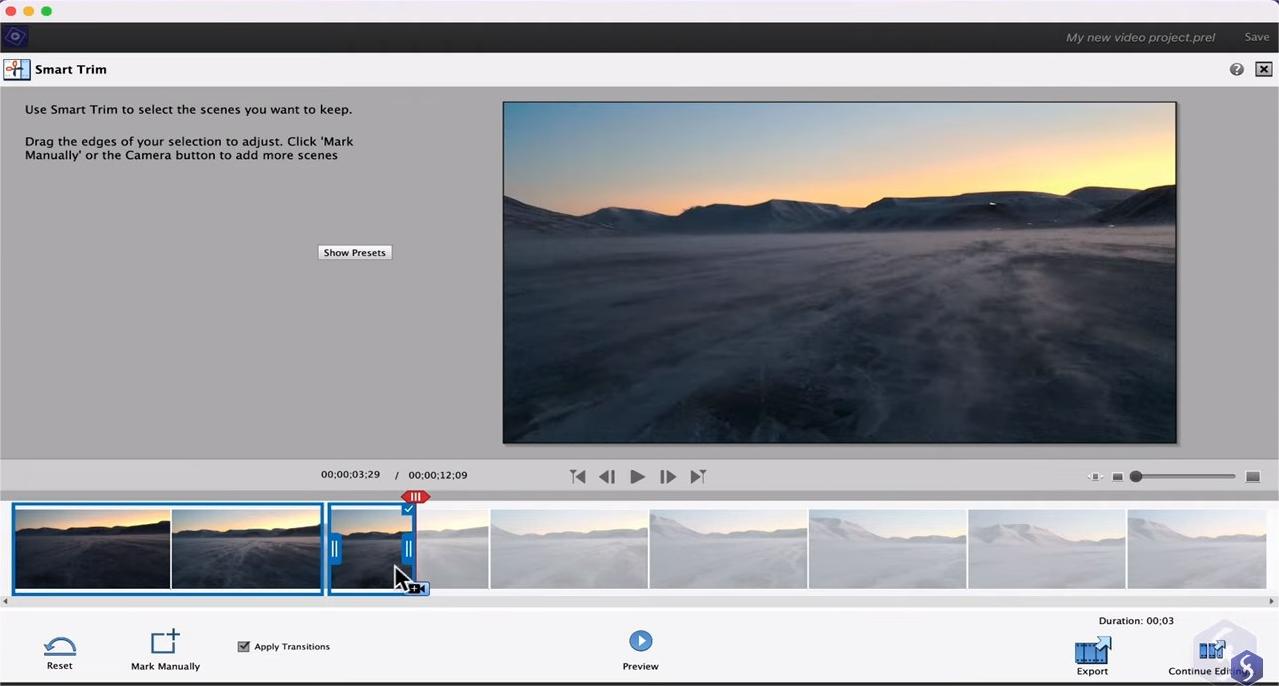
Task: Toggle the checkmark on the selected scene
Action: point(408,509)
